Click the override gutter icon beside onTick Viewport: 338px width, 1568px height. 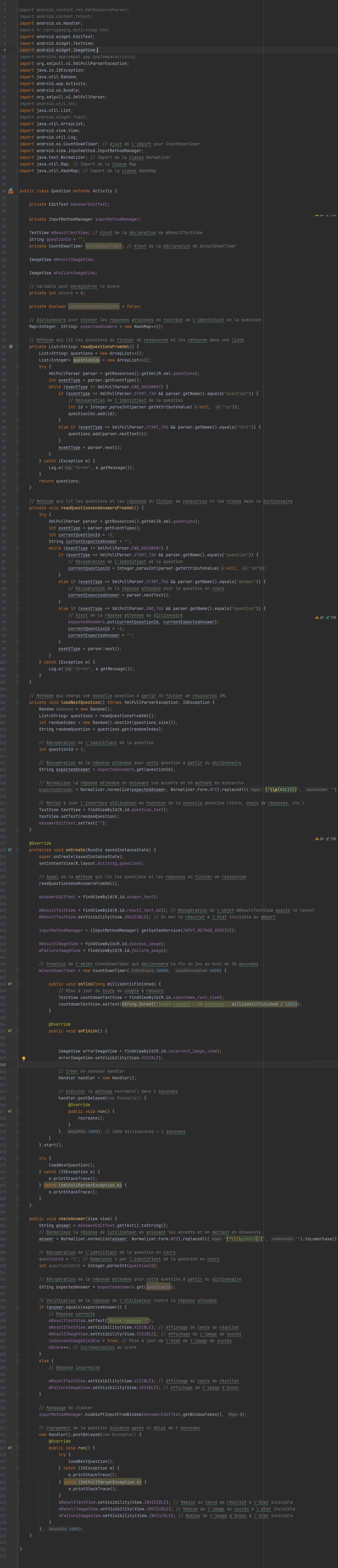click(x=10, y=984)
